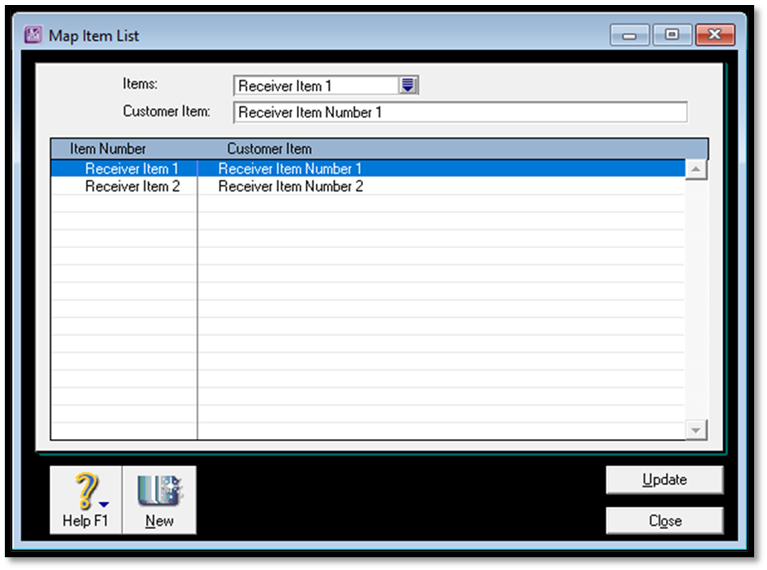Click the Map Item List title bar icon
This screenshot has height=570, width=767.
click(33, 36)
